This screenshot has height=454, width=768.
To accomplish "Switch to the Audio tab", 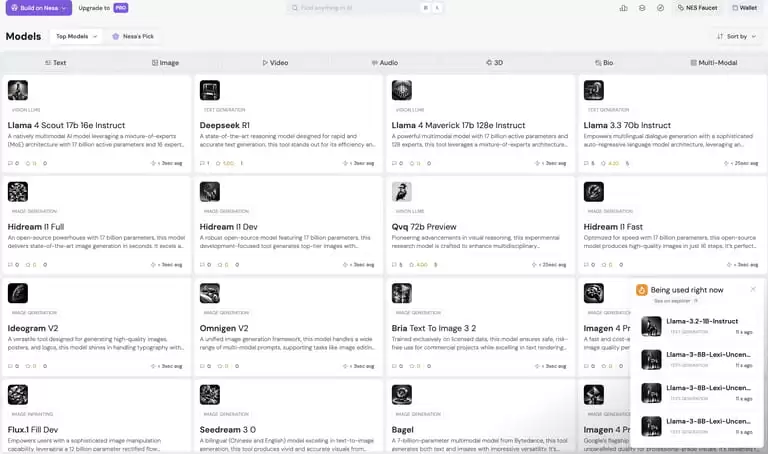I will point(385,63).
